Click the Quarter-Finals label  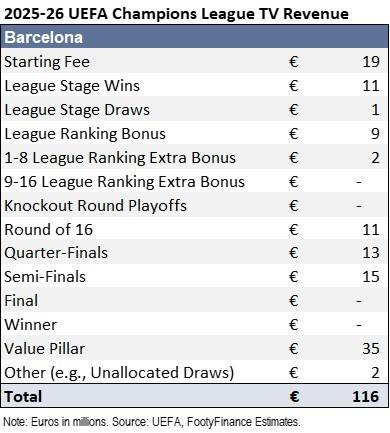(x=56, y=253)
